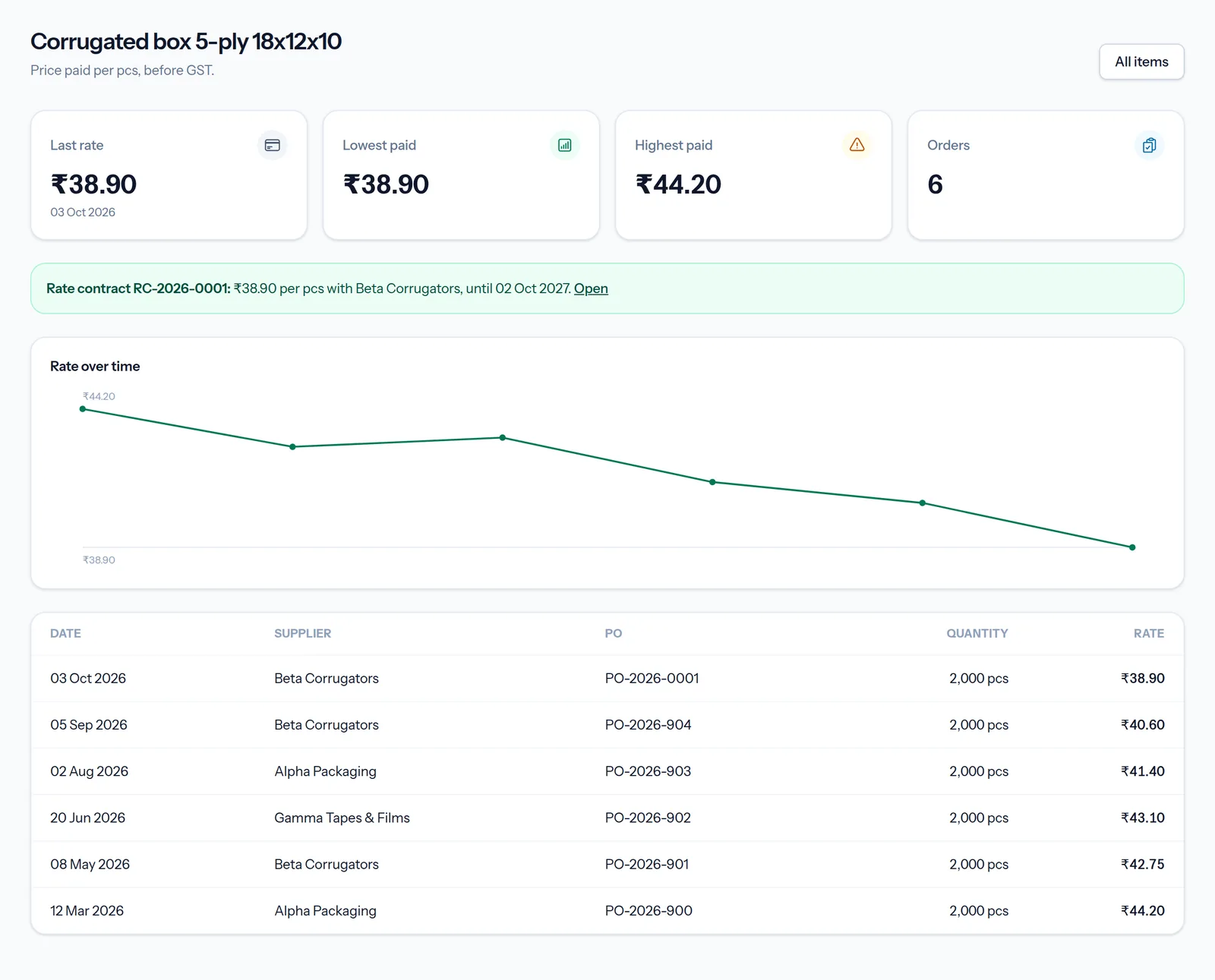Click the Highest paid warning icon
The image size is (1215, 980).
tap(857, 145)
